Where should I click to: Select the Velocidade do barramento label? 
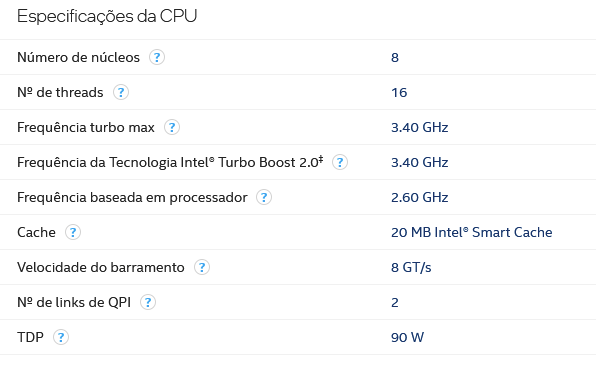(101, 267)
